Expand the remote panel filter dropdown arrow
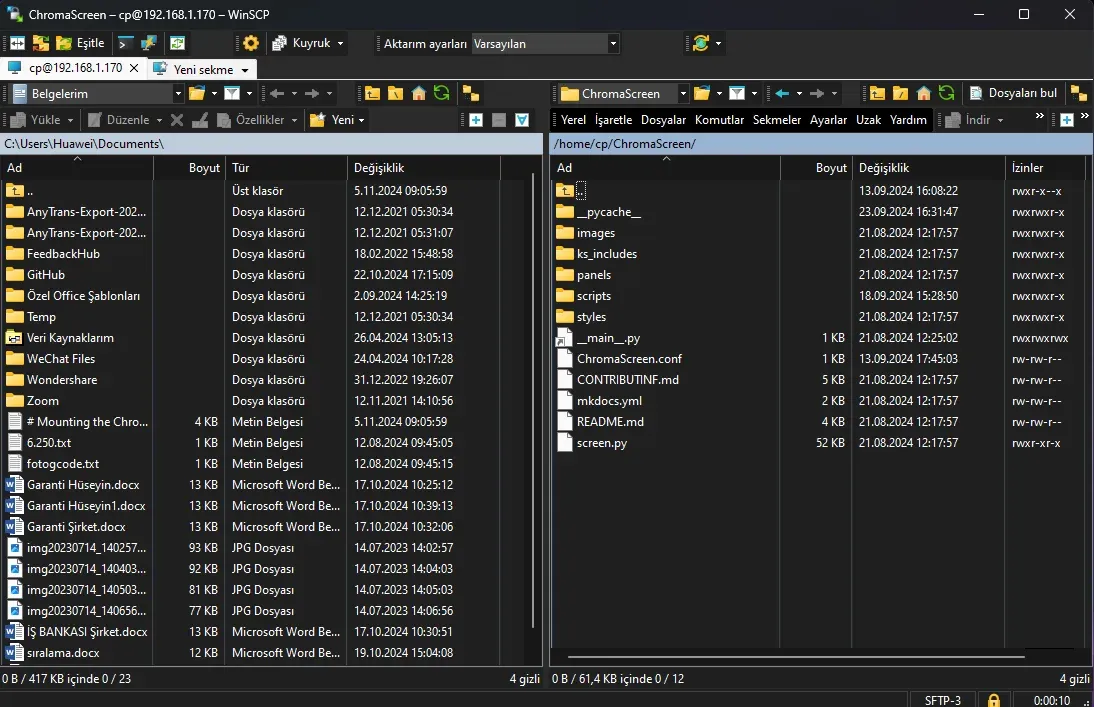This screenshot has height=707, width=1094. pyautogui.click(x=754, y=94)
